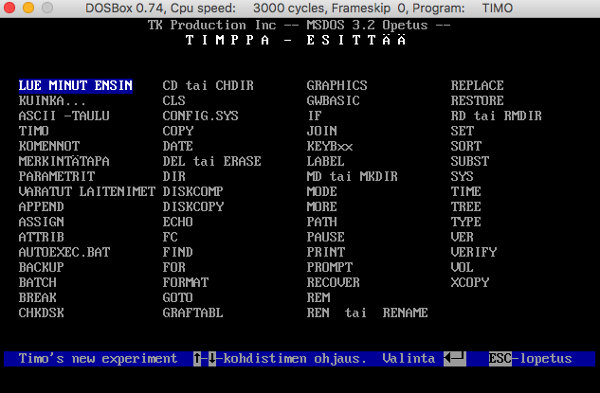
Task: Open the FORMAT command topic
Action: pyautogui.click(x=186, y=282)
